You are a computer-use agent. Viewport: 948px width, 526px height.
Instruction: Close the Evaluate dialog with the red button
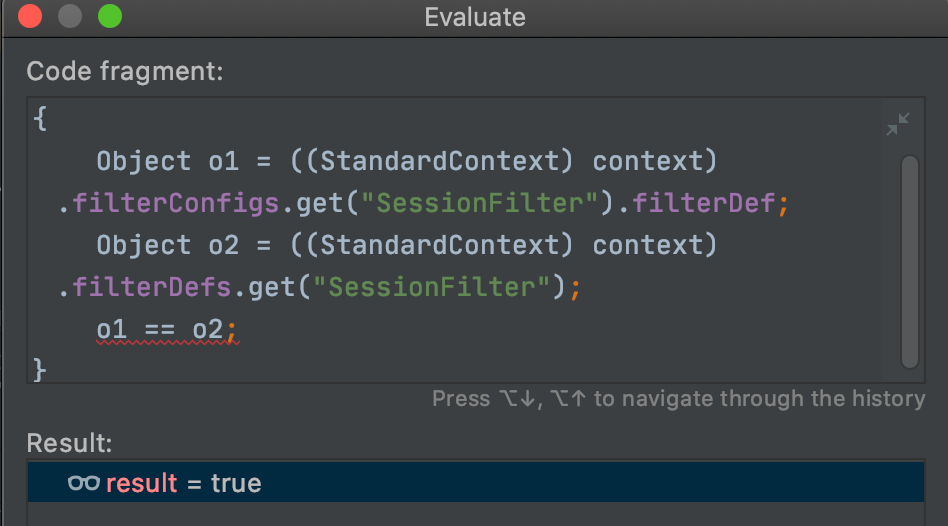coord(30,16)
